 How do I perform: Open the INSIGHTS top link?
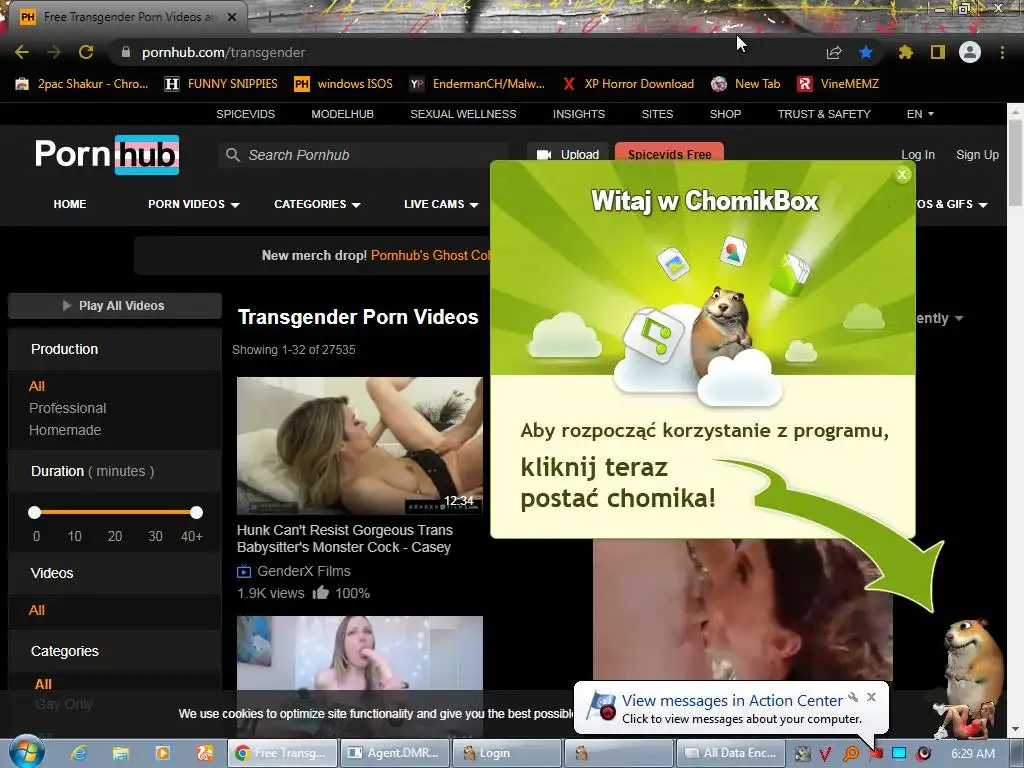tap(579, 114)
